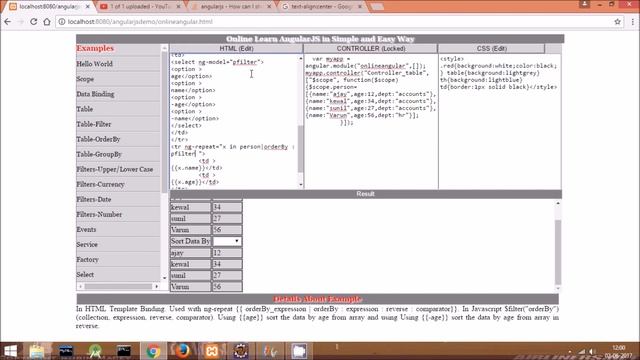Open the Windows Start button

pyautogui.click(x=10, y=351)
